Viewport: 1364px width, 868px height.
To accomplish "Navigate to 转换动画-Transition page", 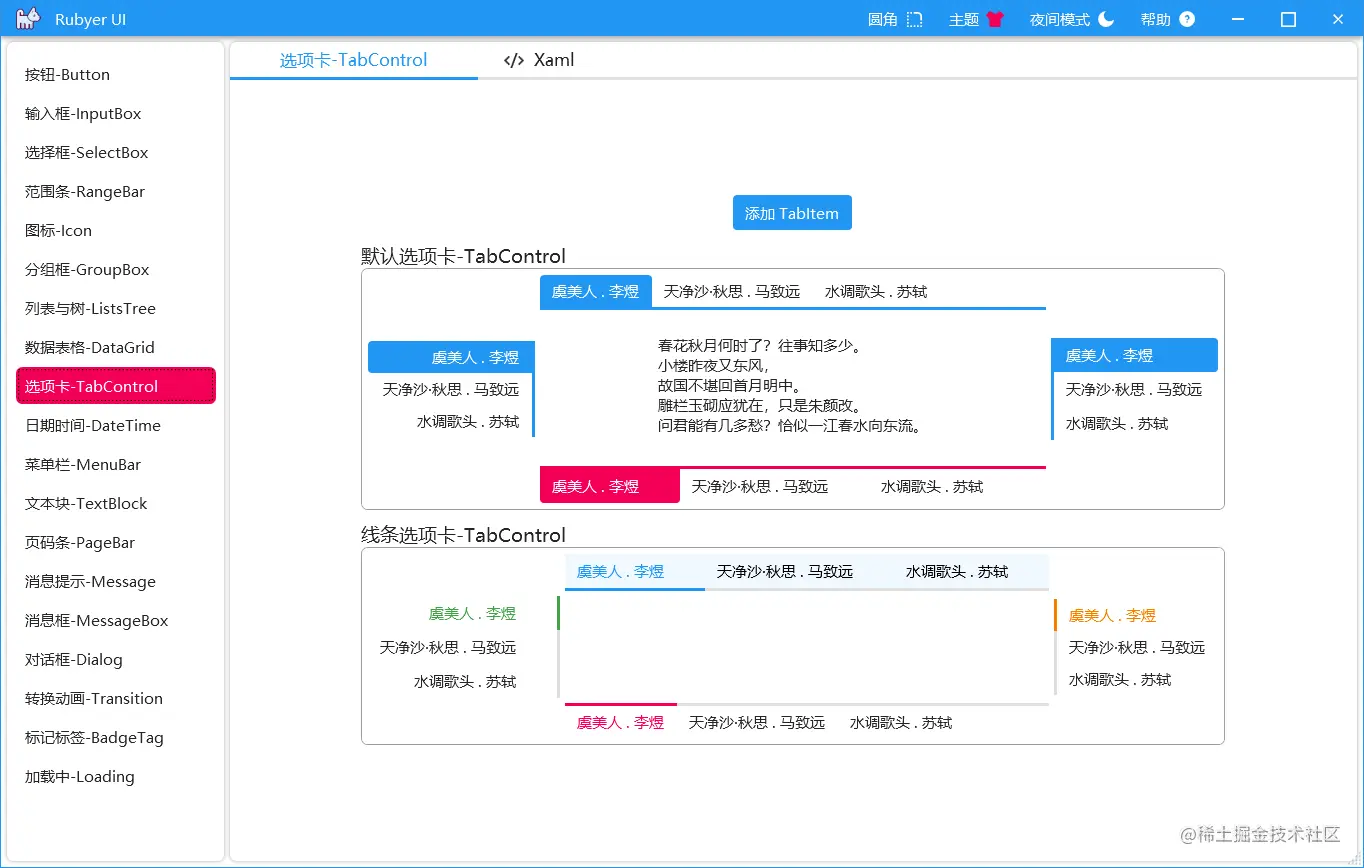I will tap(94, 698).
